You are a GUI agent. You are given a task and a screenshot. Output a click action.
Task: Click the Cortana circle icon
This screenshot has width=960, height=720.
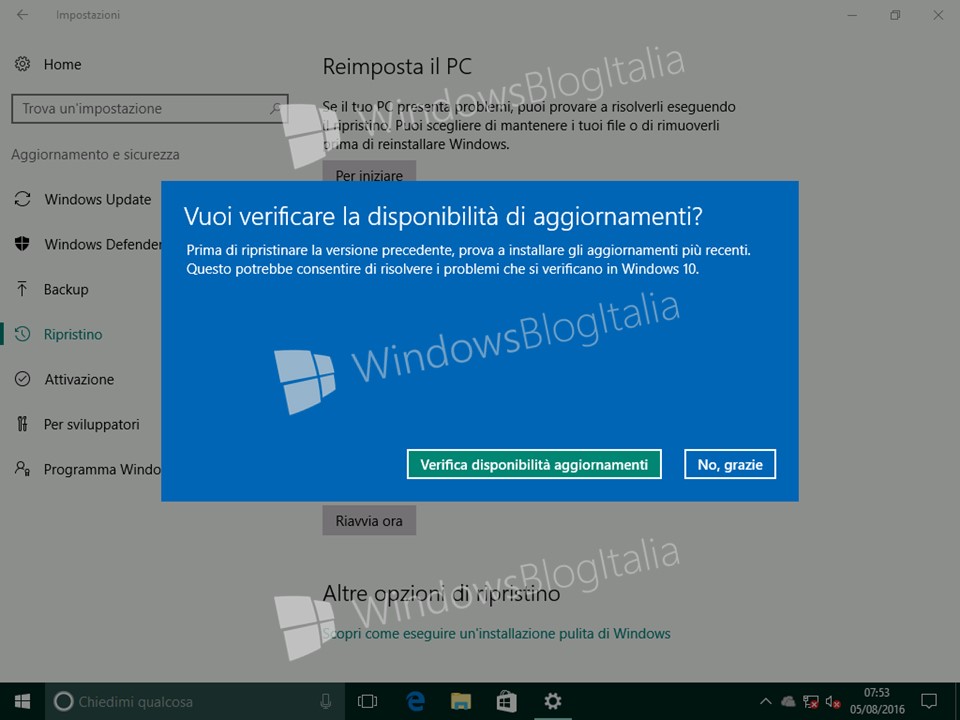click(x=63, y=701)
